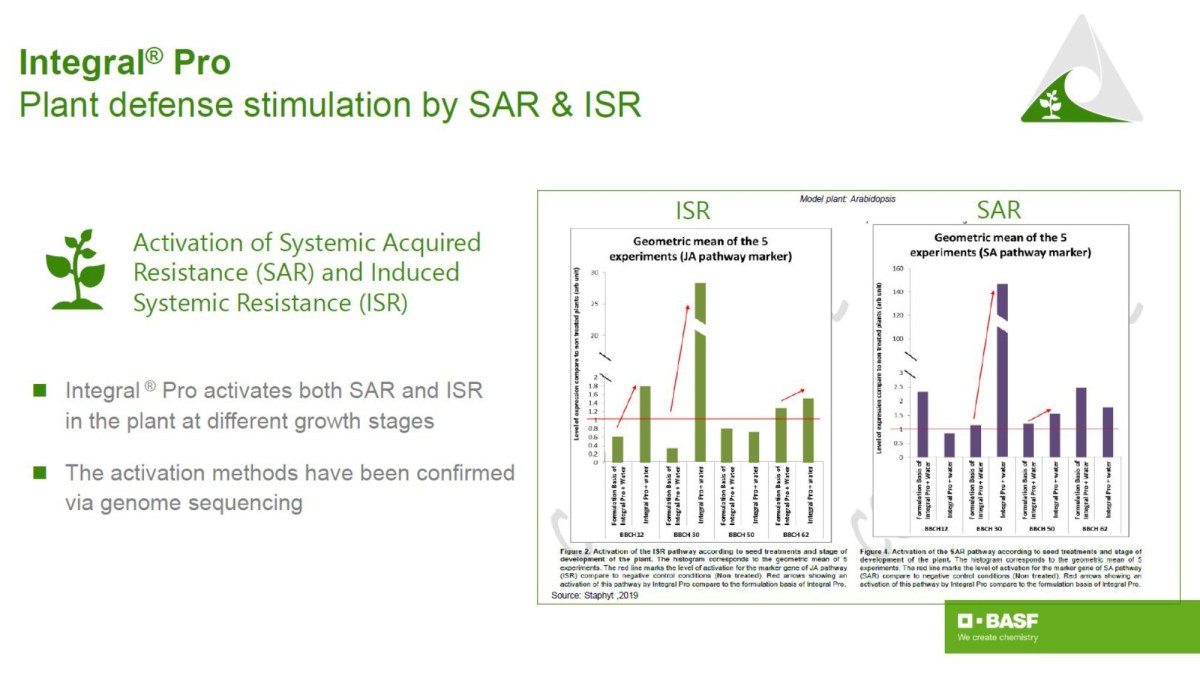Click the green sprout icon beside Activation heading
The width and height of the screenshot is (1200, 675).
75,269
